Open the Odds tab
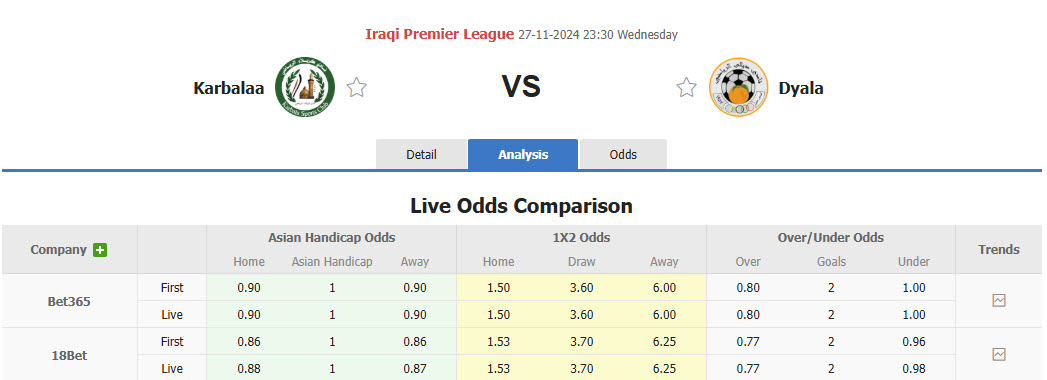This screenshot has height=380, width=1047. coord(623,154)
